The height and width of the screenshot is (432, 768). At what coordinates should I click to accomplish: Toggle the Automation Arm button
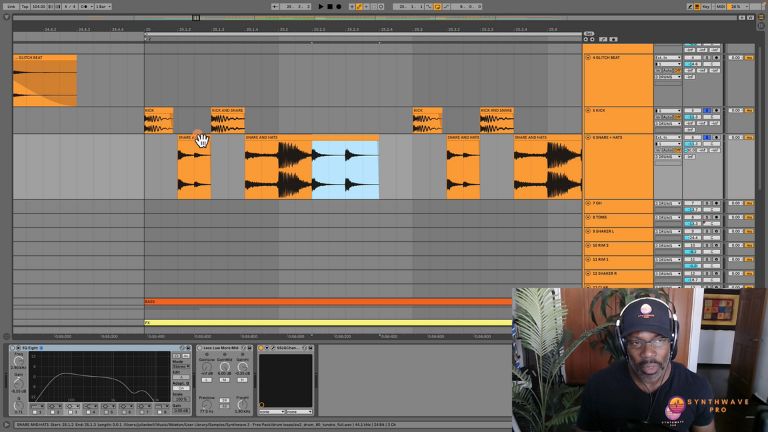tap(359, 6)
